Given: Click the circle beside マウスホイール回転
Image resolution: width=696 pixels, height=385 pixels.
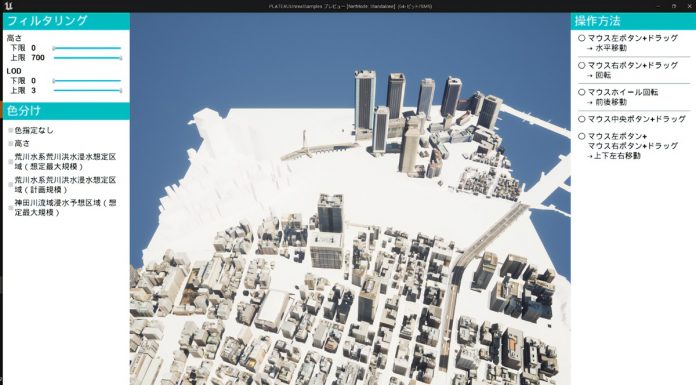Looking at the screenshot, I should 581,92.
